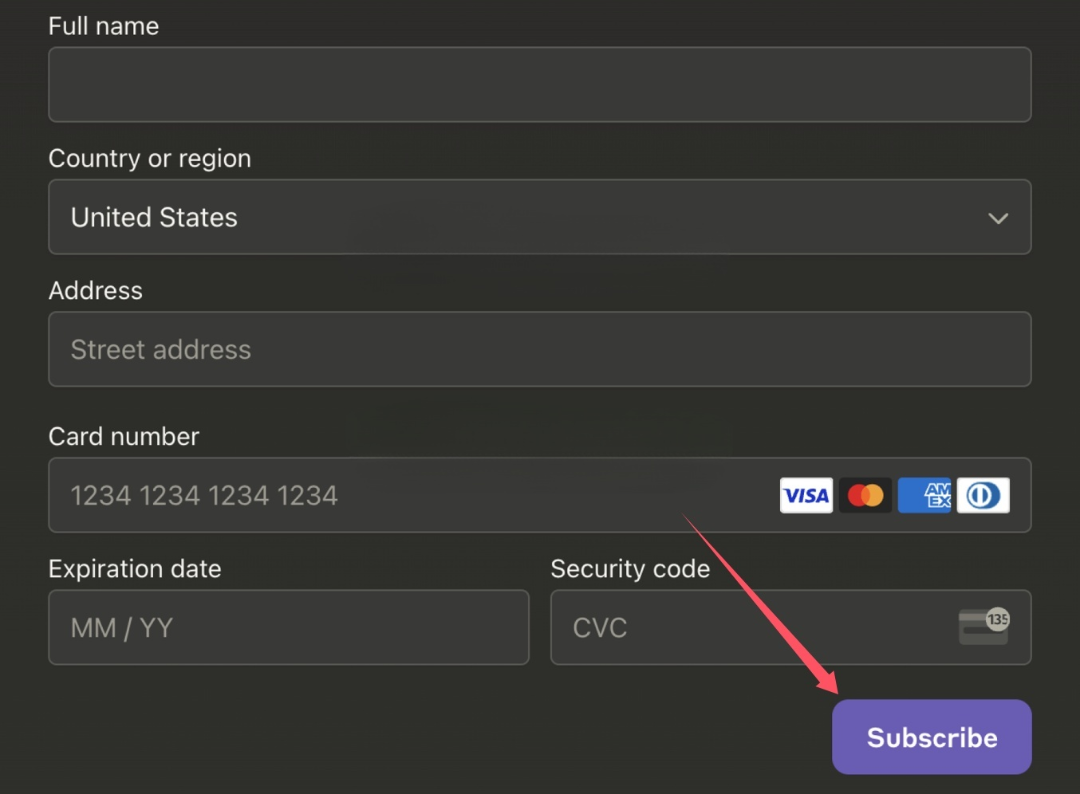Viewport: 1080px width, 794px height.
Task: Focus the CVC security code field
Action: 750,627
